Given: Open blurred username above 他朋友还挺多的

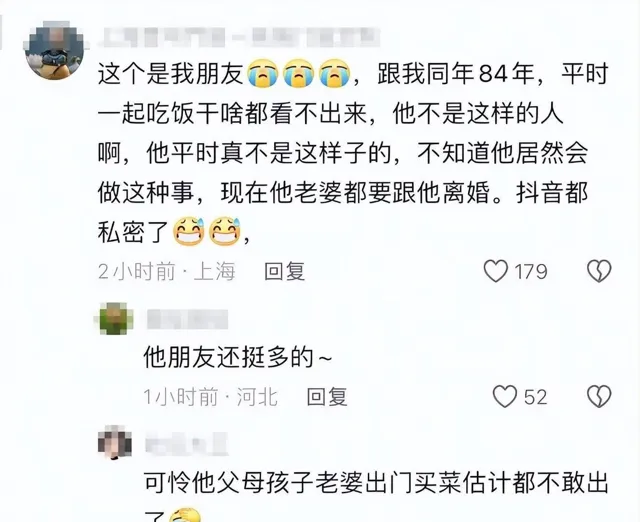Looking at the screenshot, I should click(x=187, y=319).
